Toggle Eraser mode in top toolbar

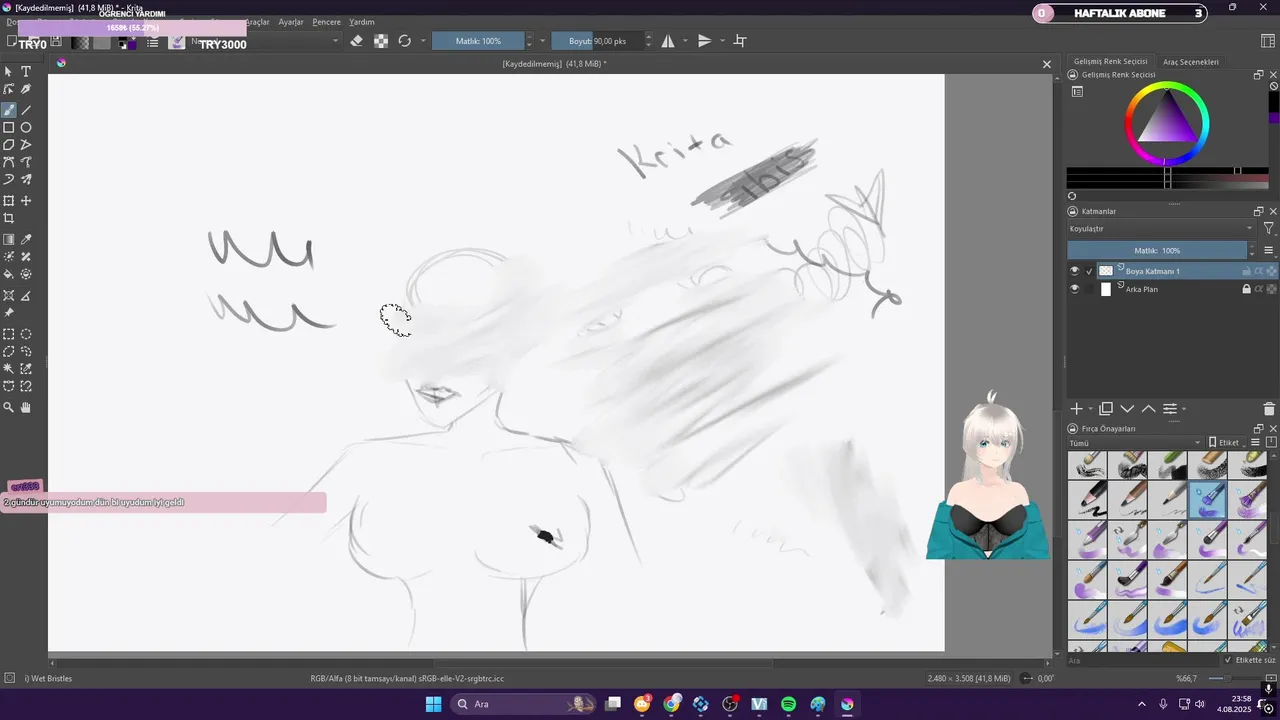[357, 41]
